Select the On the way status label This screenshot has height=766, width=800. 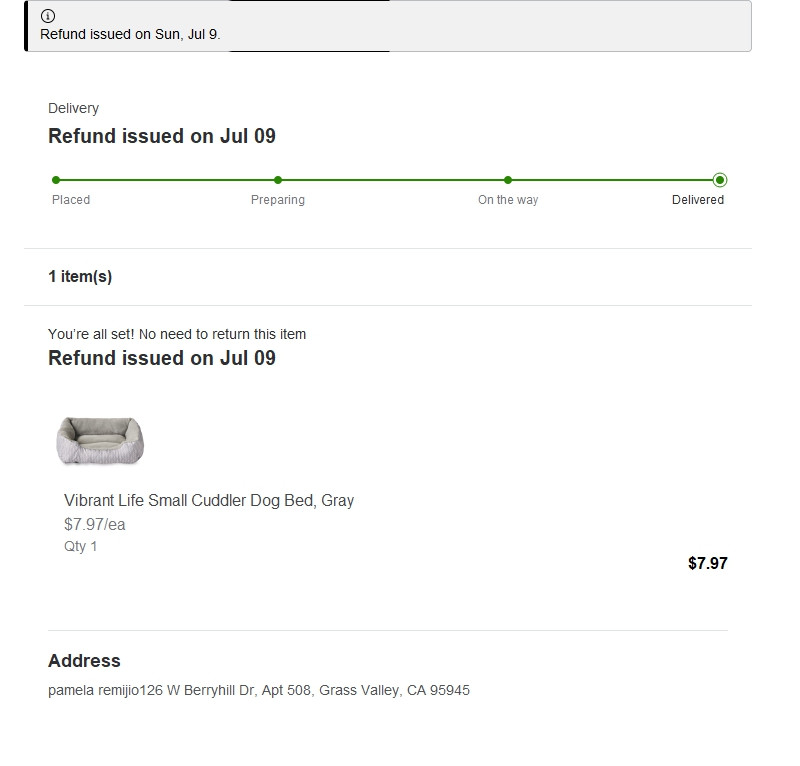(x=508, y=200)
